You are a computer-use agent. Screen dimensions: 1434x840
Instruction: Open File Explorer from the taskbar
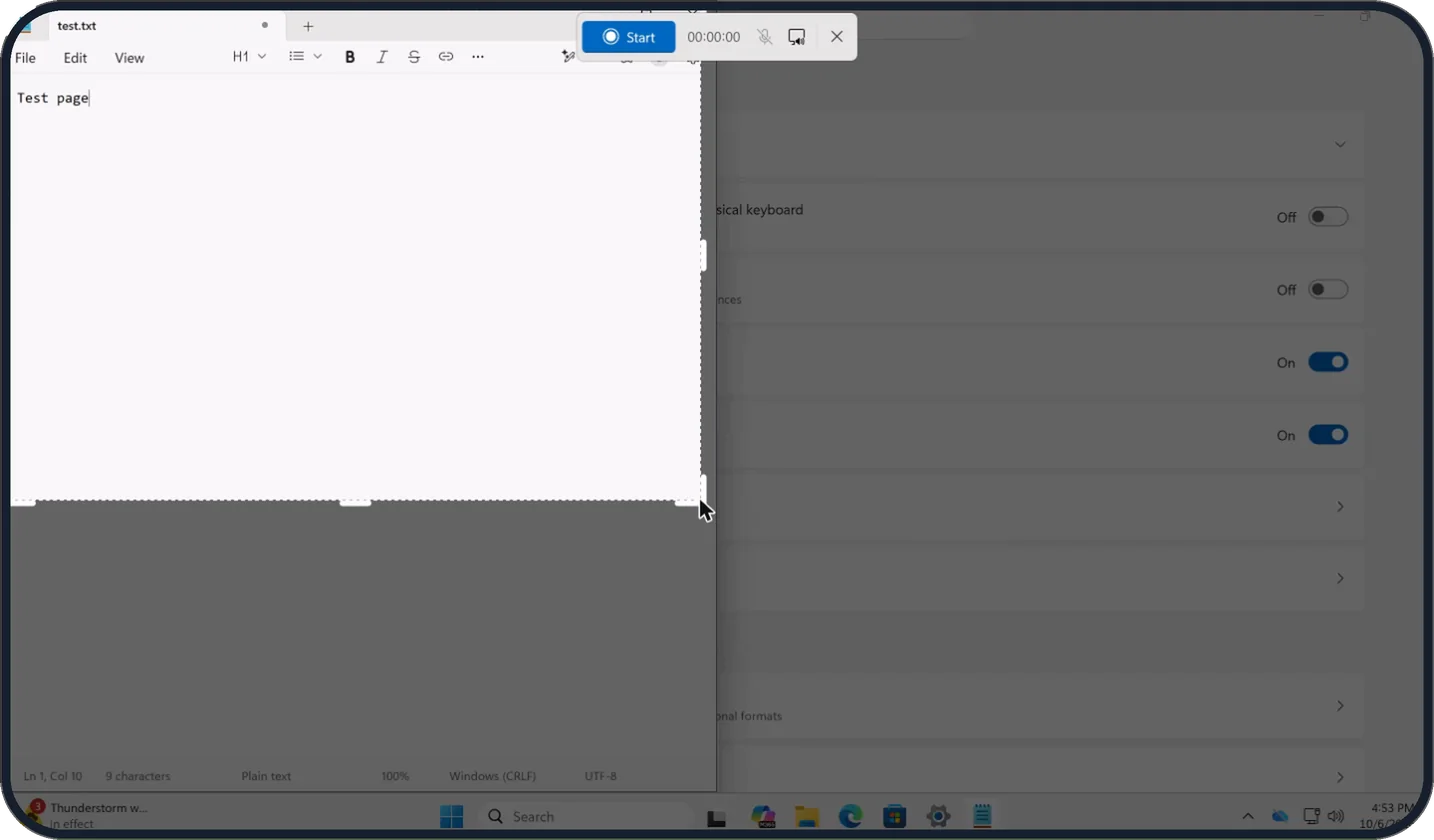(x=807, y=816)
